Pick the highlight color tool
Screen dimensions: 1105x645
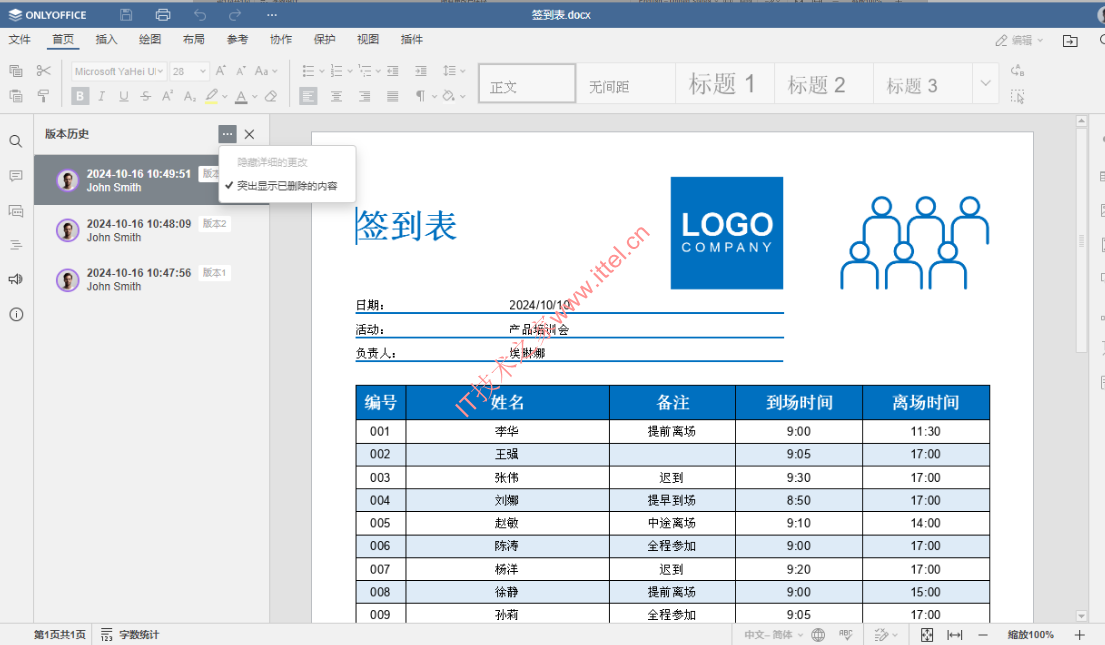[x=211, y=96]
